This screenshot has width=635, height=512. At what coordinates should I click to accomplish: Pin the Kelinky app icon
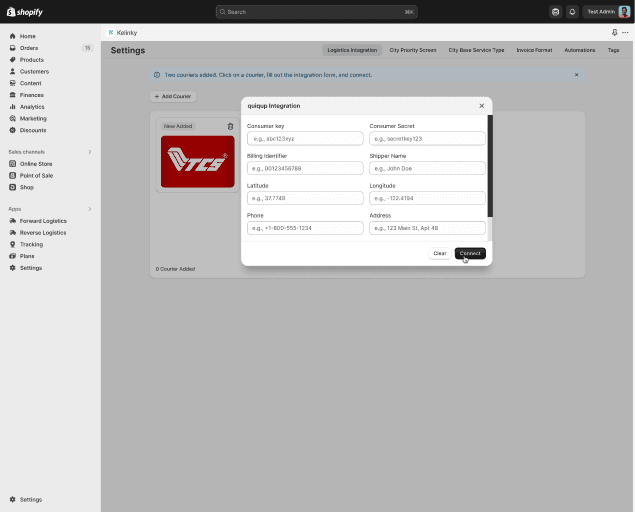(614, 32)
